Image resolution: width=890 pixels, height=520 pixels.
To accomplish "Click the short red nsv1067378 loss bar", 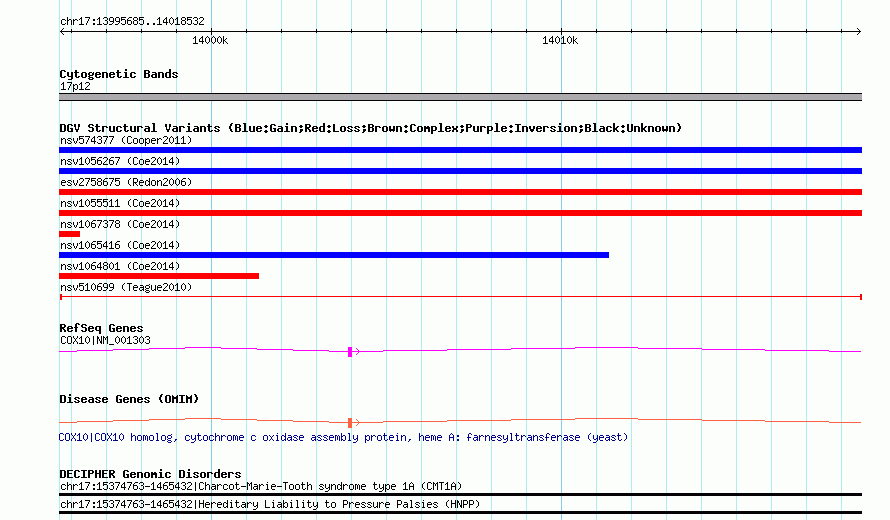I will tap(69, 234).
